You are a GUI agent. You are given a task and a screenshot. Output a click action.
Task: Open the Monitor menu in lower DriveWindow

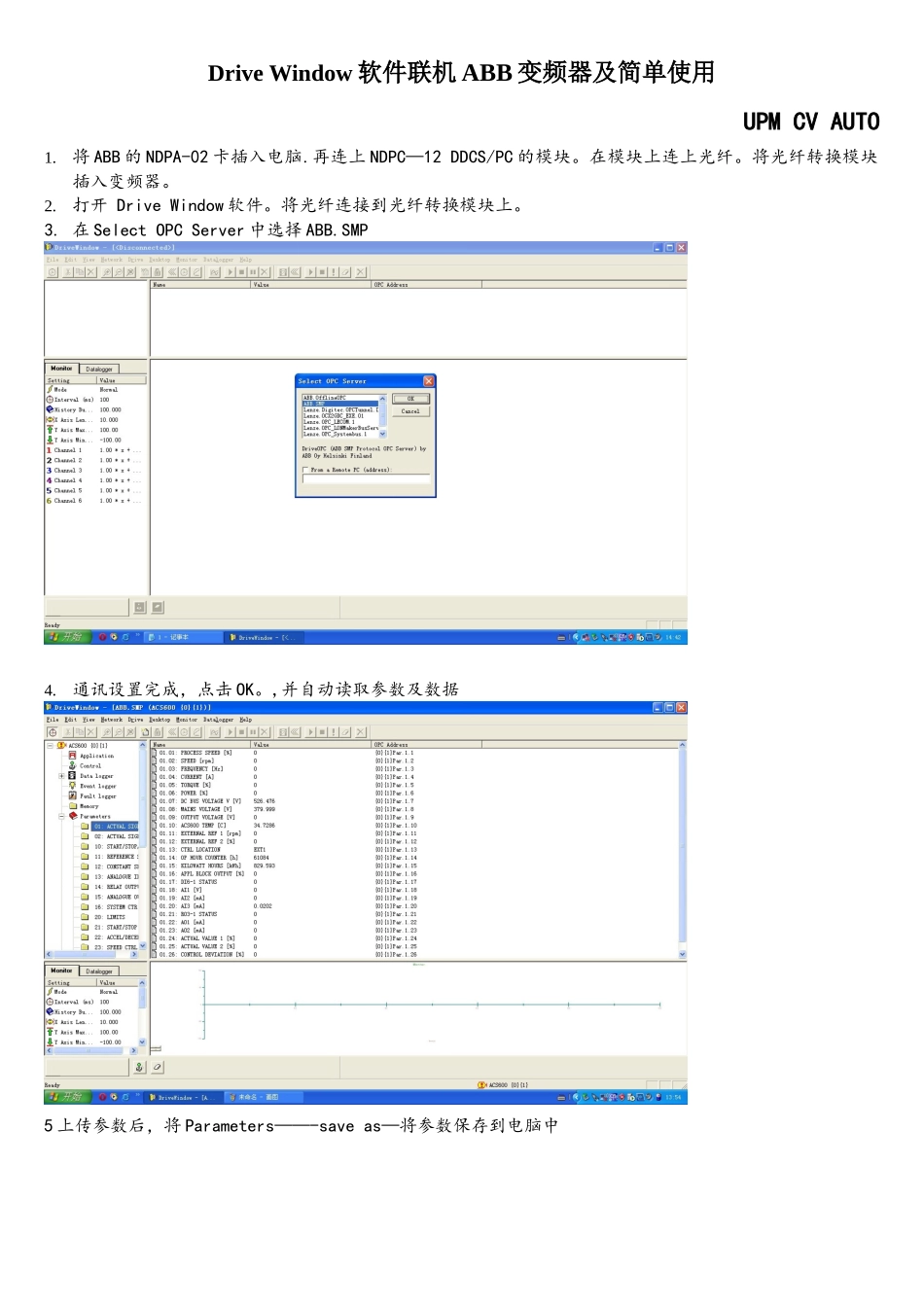187,720
